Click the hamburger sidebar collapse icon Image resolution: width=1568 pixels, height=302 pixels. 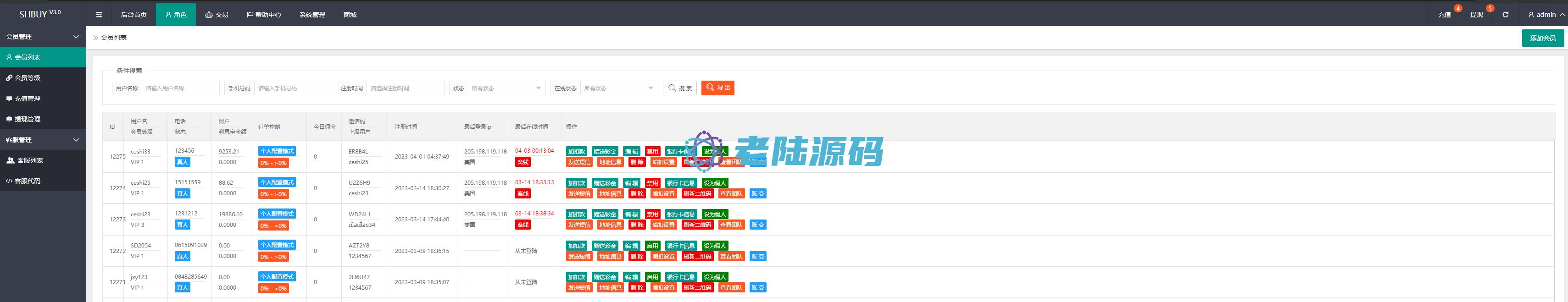[99, 15]
